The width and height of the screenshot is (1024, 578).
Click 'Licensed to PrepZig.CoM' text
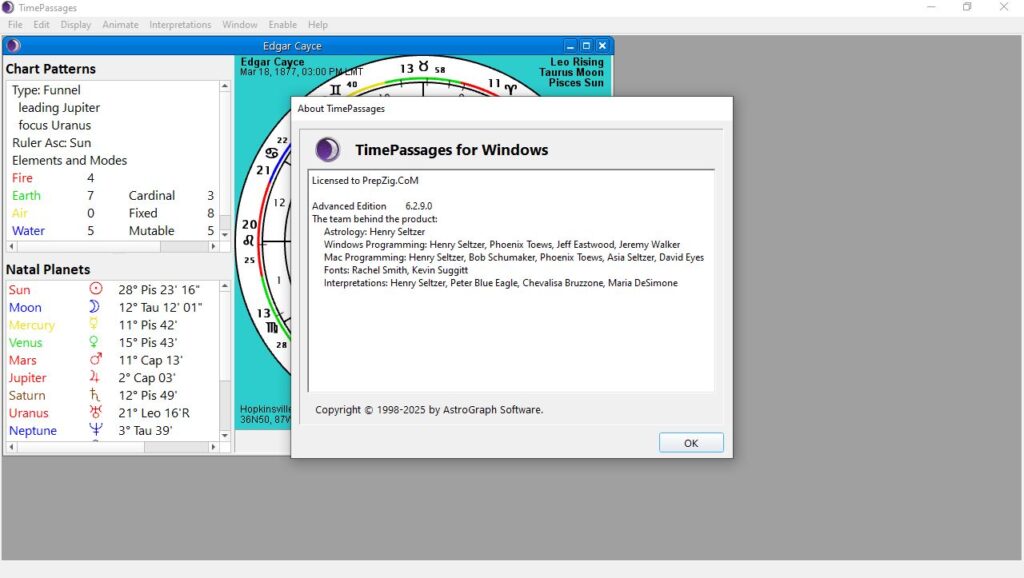pyautogui.click(x=365, y=180)
